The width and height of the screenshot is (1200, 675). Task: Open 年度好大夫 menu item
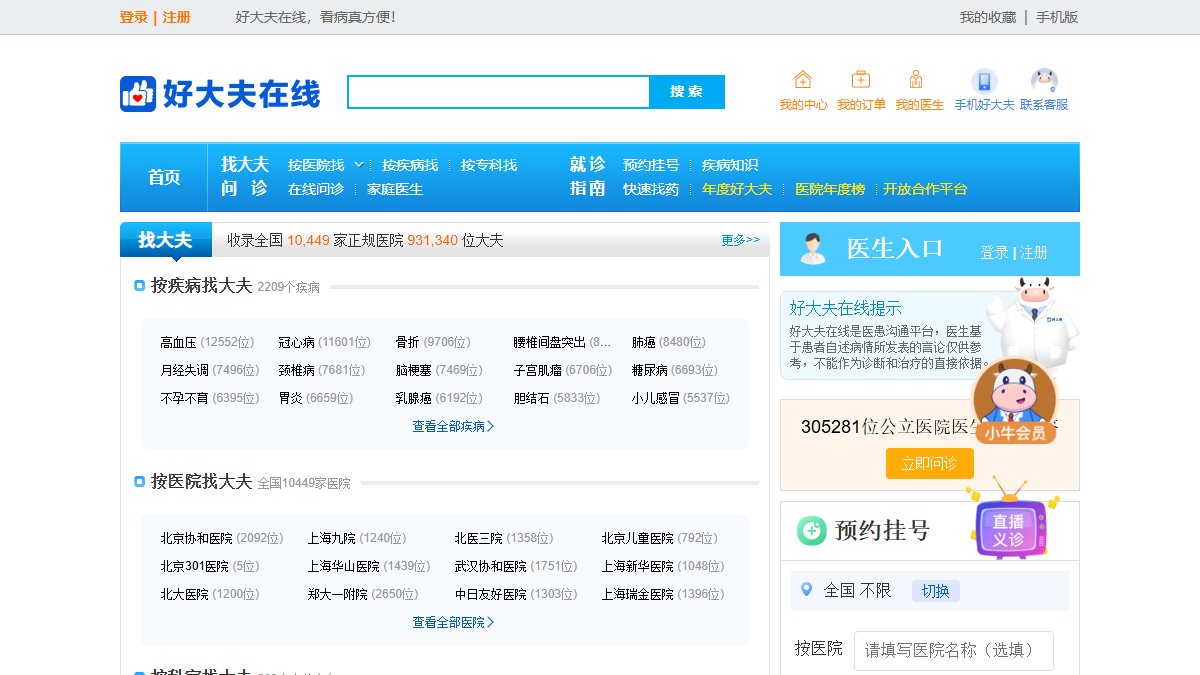pos(737,189)
